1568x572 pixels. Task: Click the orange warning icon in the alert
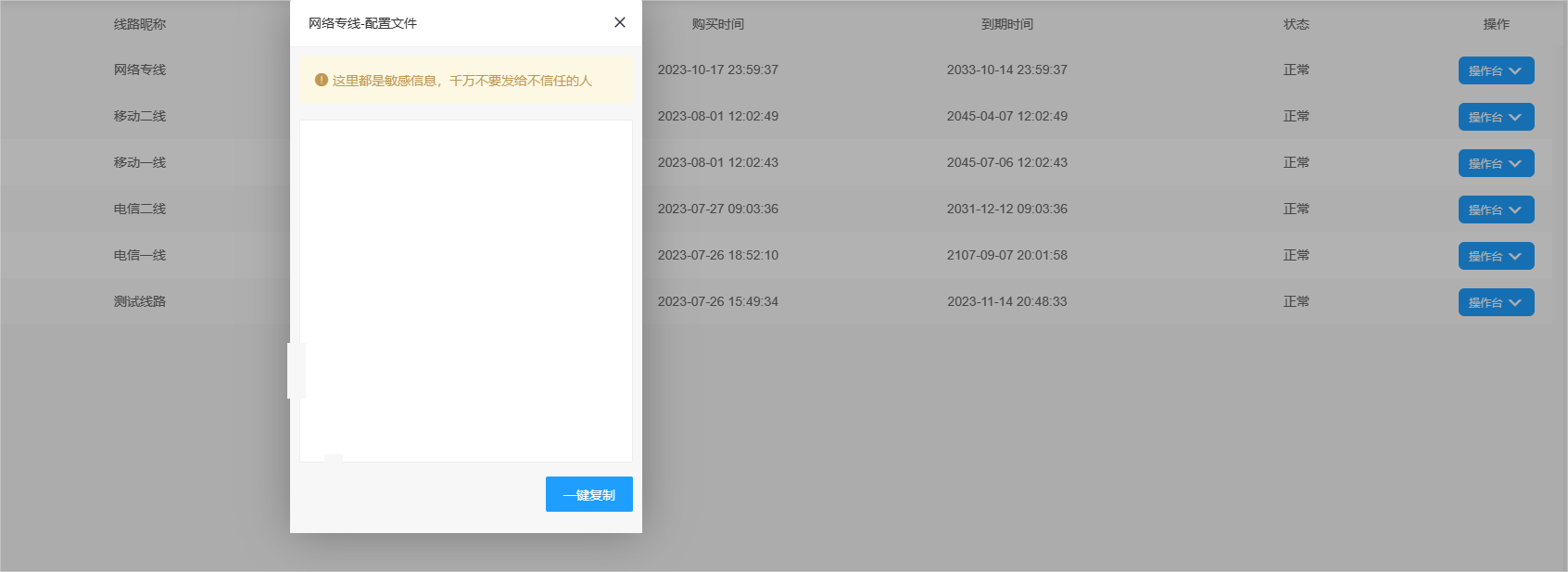pos(322,81)
